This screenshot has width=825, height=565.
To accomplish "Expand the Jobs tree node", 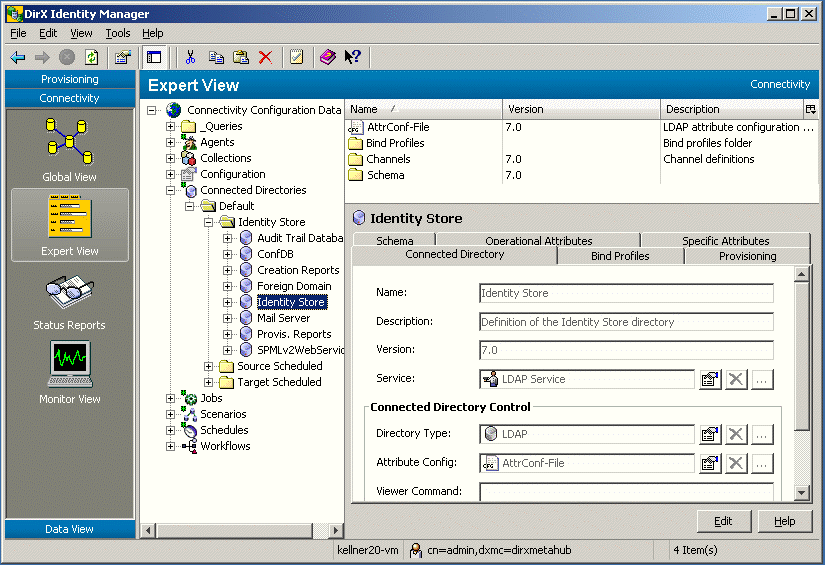I will pos(171,398).
